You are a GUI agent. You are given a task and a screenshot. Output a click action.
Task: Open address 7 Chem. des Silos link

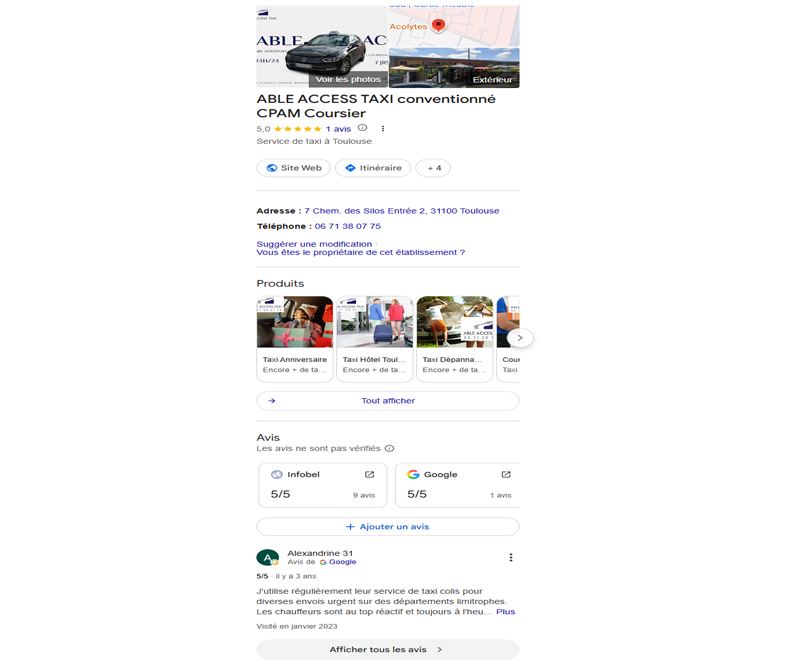402,211
